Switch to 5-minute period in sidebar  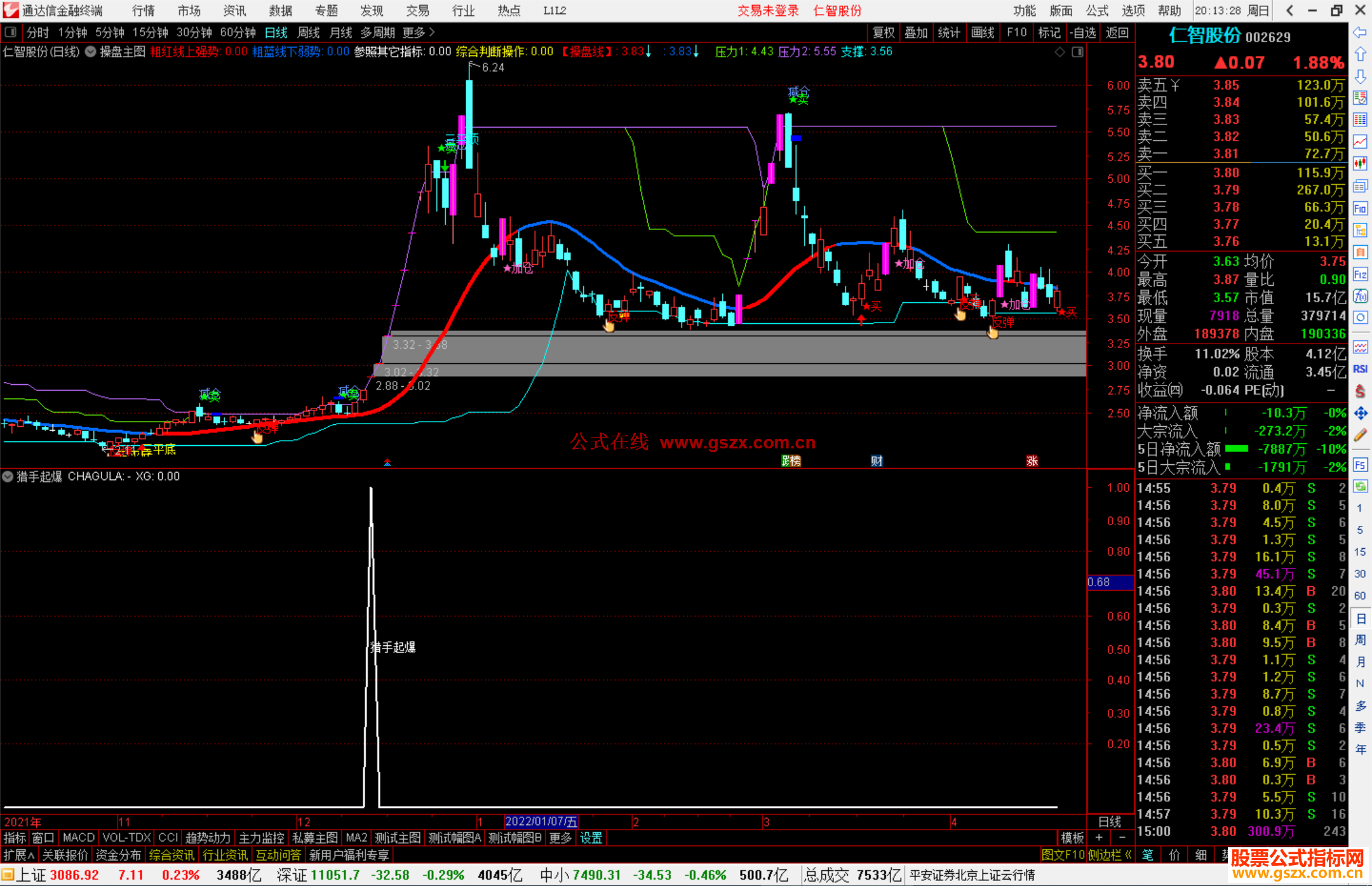(1359, 530)
